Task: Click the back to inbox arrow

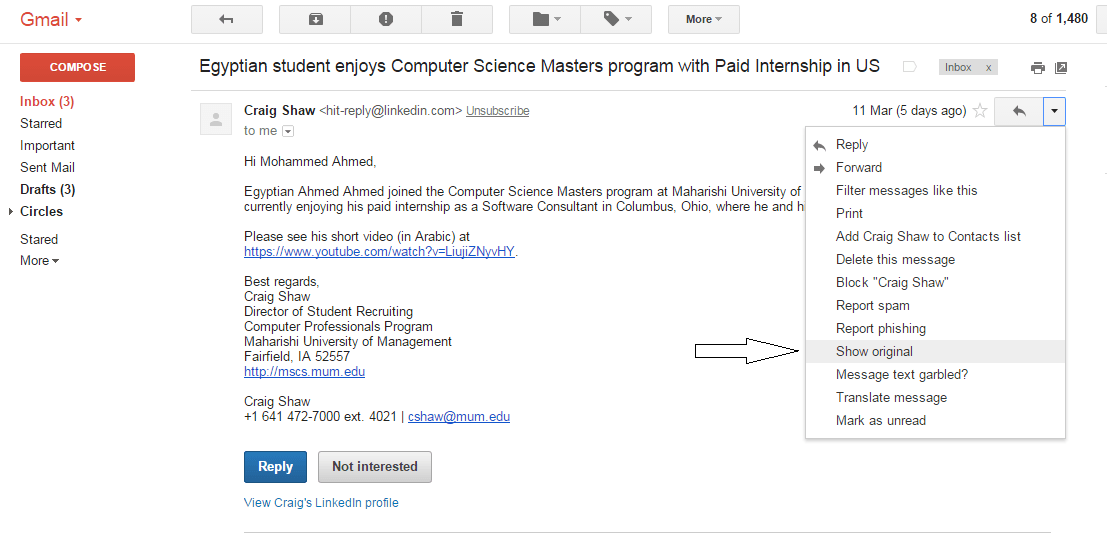Action: 226,19
